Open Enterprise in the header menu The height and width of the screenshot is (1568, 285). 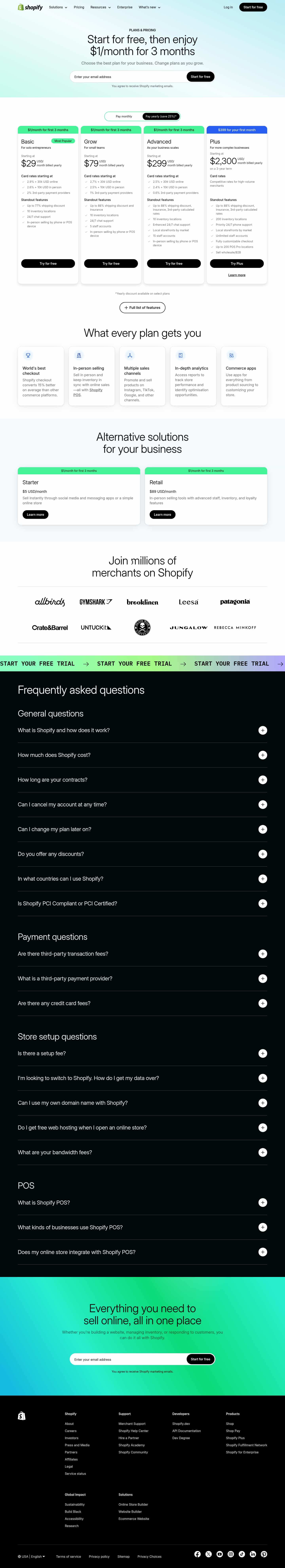coord(125,7)
